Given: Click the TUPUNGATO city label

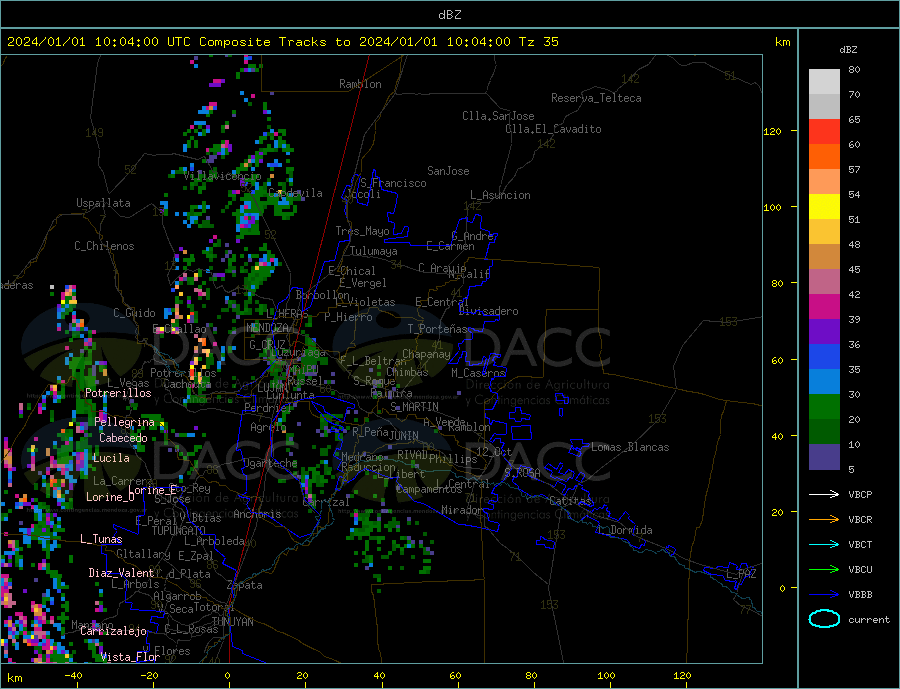Looking at the screenshot, I should pyautogui.click(x=179, y=531).
